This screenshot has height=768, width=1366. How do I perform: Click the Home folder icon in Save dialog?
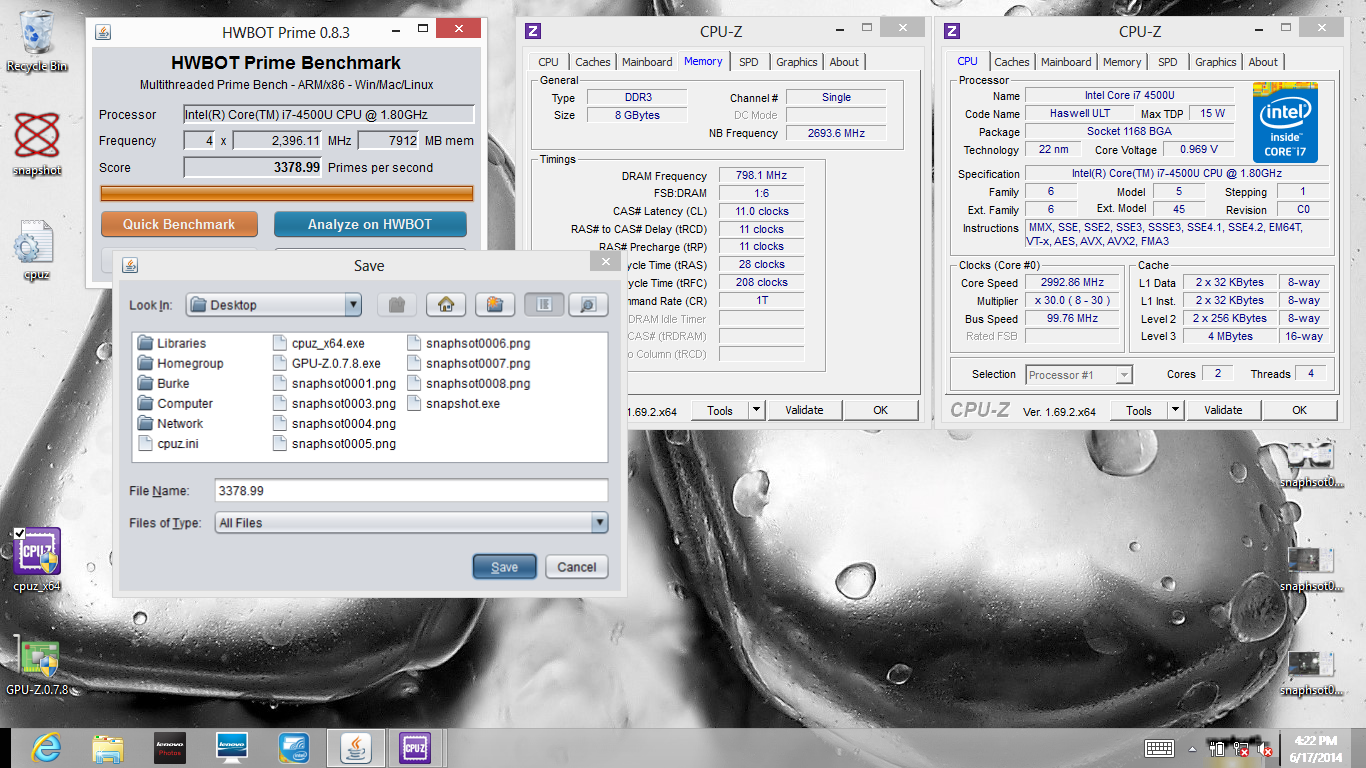(446, 305)
